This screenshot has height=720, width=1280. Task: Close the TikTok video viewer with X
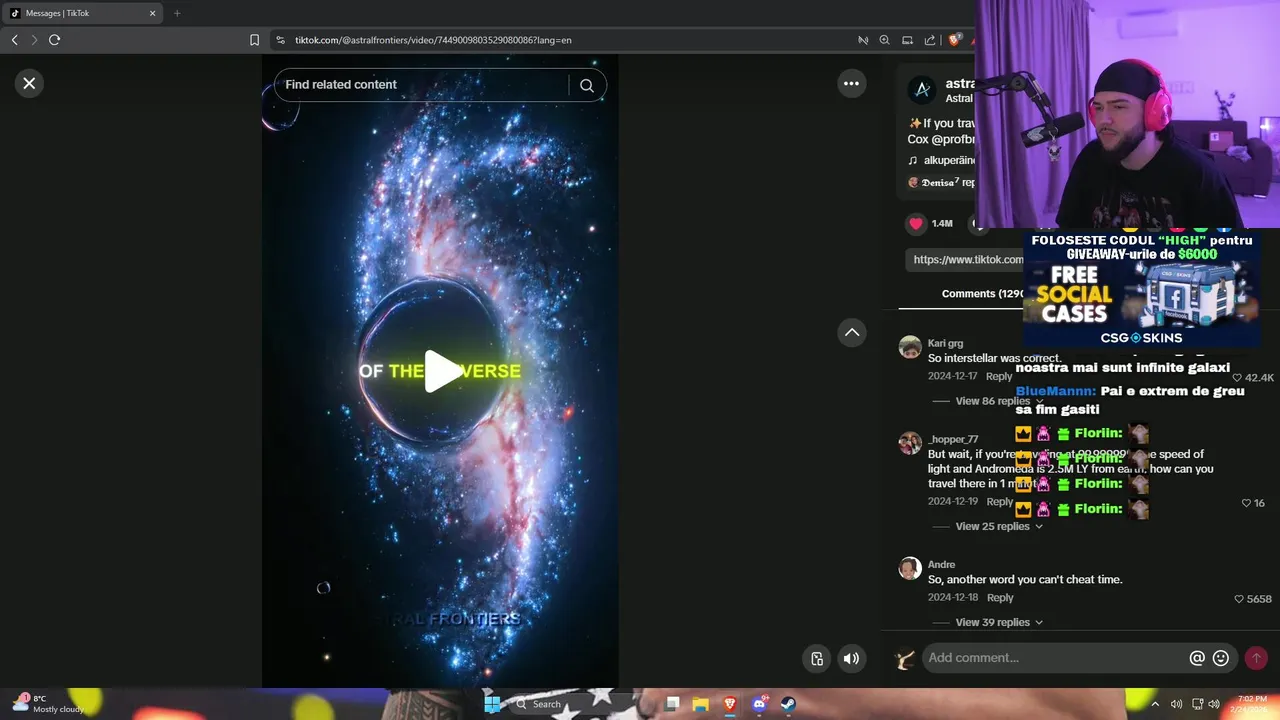pos(29,83)
